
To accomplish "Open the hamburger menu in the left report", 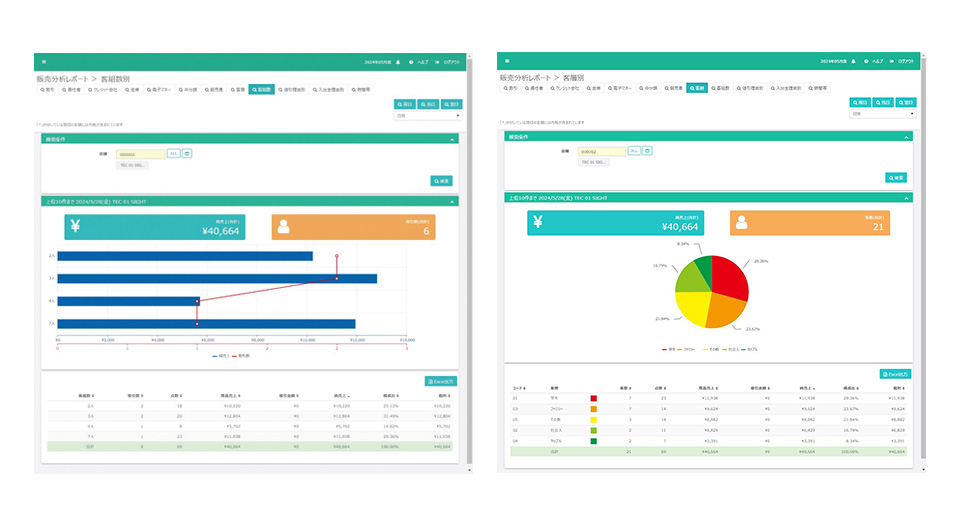I will (42, 61).
